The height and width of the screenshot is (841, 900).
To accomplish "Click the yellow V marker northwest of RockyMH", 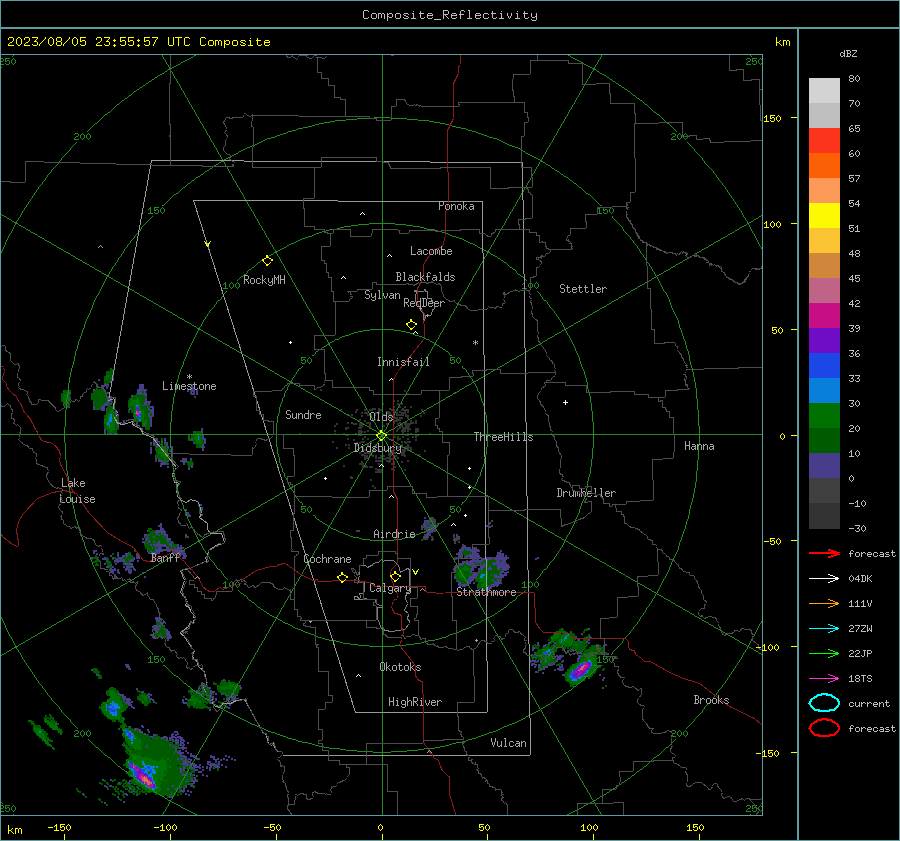I will pos(208,244).
